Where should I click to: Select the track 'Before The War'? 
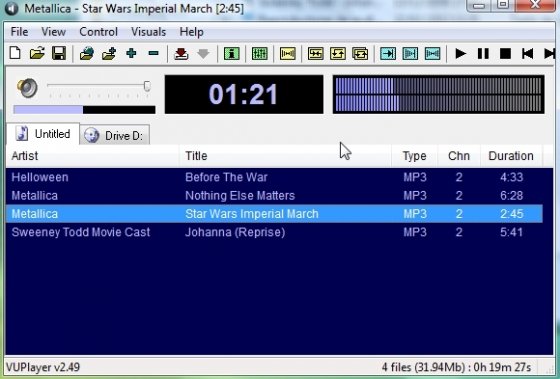226,177
